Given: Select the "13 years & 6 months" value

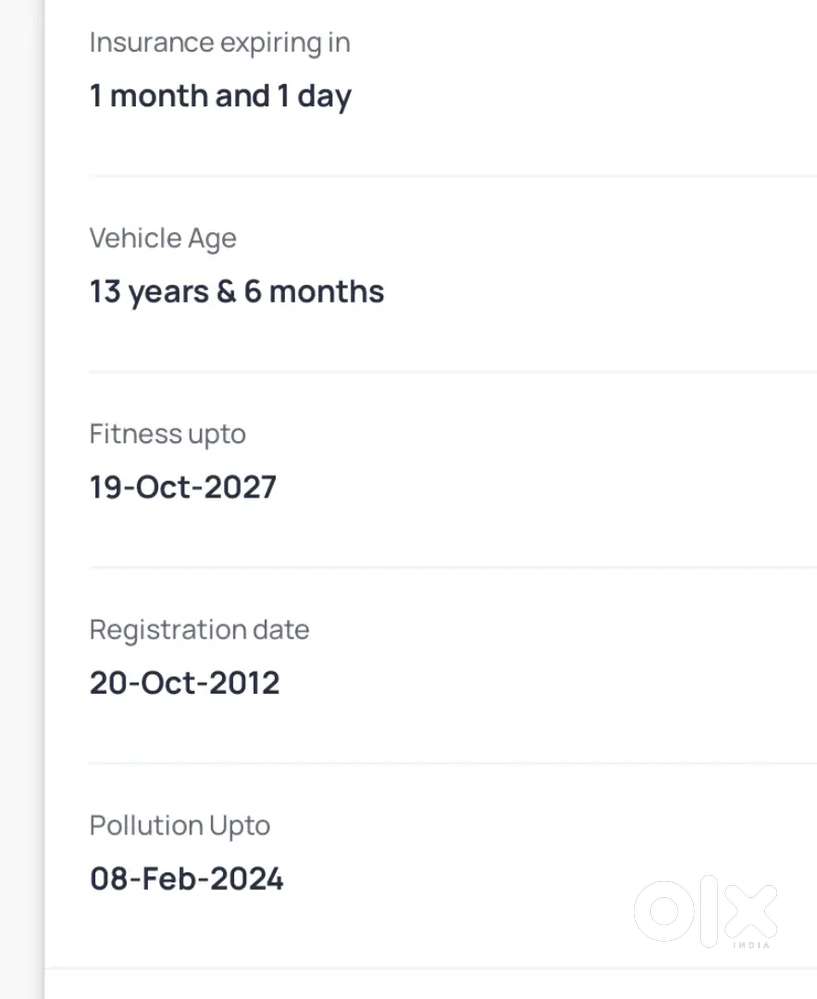Looking at the screenshot, I should click(236, 292).
